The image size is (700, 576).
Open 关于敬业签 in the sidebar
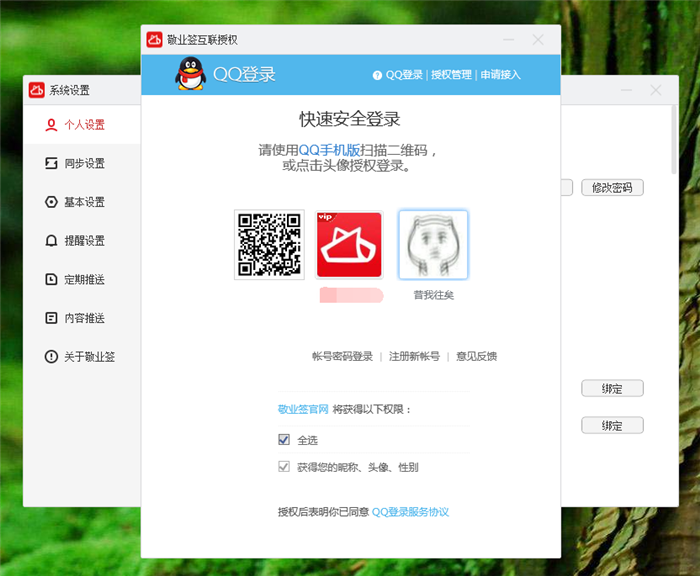pyautogui.click(x=82, y=357)
